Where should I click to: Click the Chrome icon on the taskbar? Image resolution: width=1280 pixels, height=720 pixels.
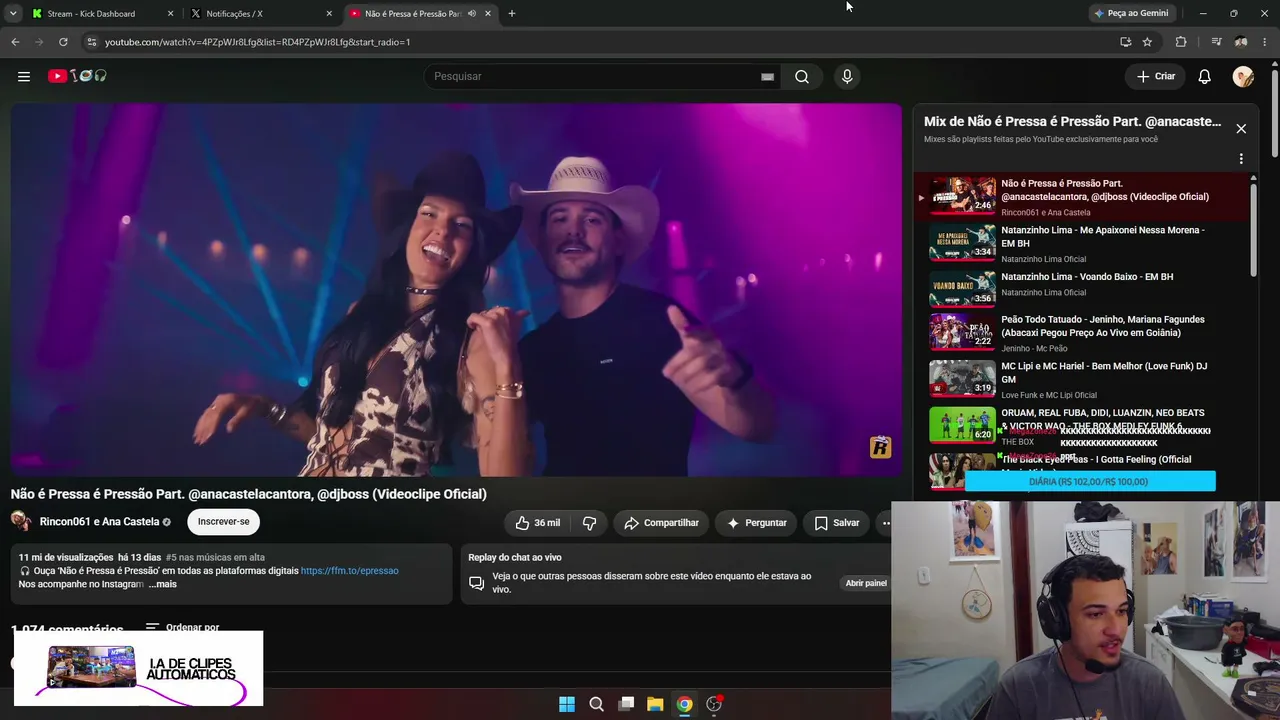coord(684,704)
